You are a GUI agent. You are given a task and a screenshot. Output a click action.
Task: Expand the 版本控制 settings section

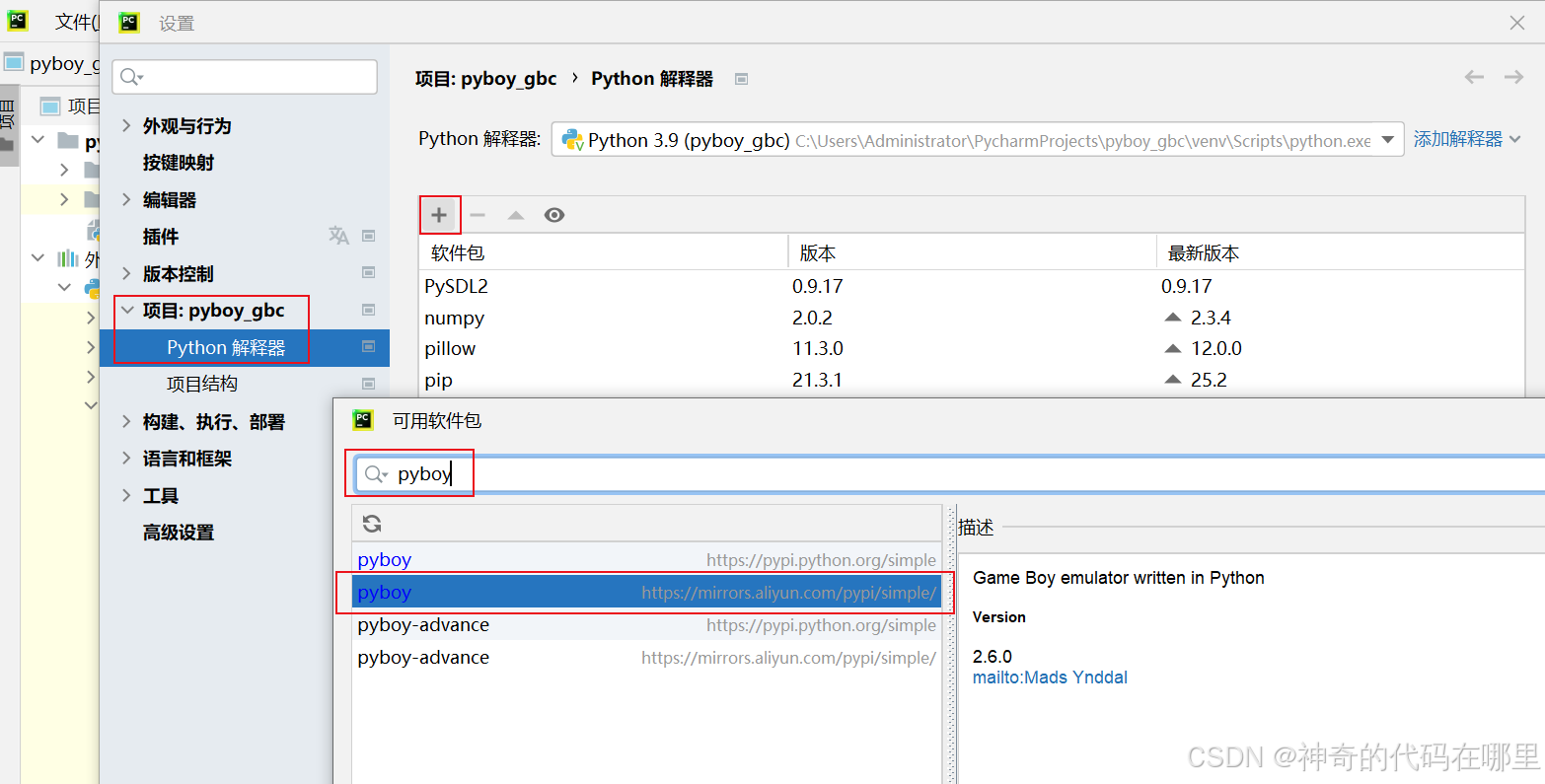126,273
